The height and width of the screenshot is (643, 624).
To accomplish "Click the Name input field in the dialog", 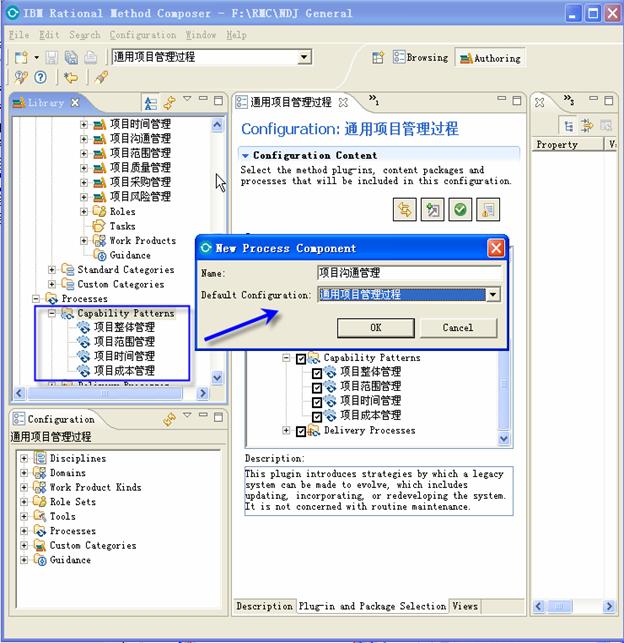I will tap(409, 273).
